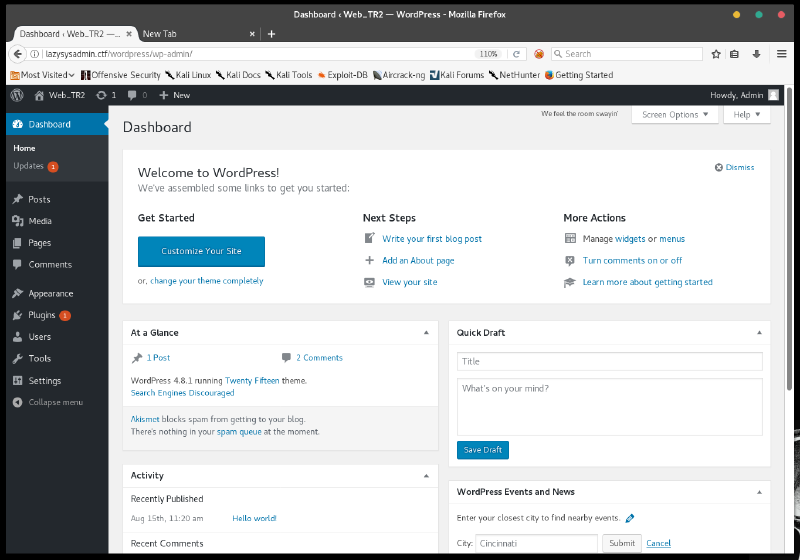The image size is (800, 560).
Task: Open the Firefox hamburger menu
Action: [x=783, y=54]
